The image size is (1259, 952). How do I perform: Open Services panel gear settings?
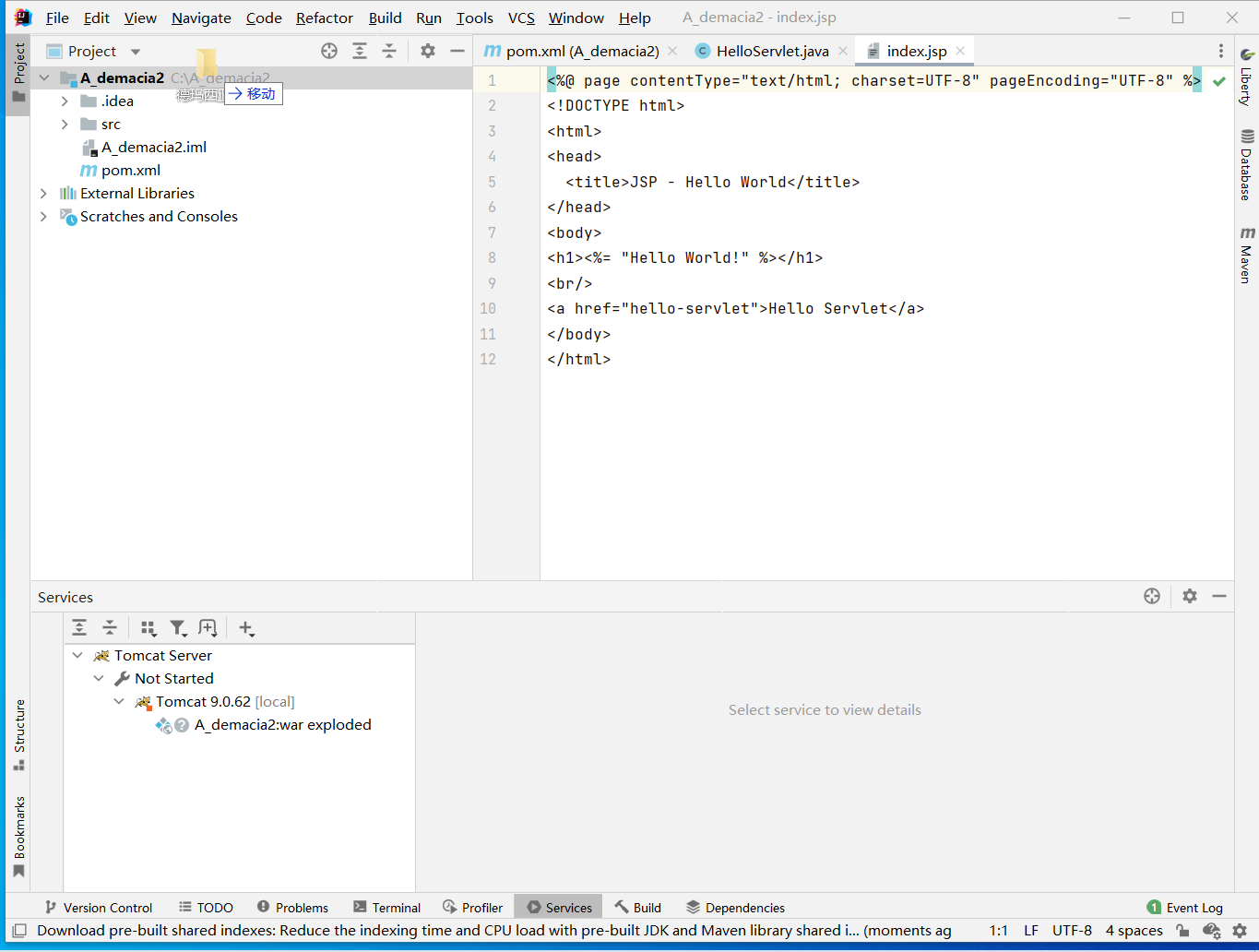1190,596
